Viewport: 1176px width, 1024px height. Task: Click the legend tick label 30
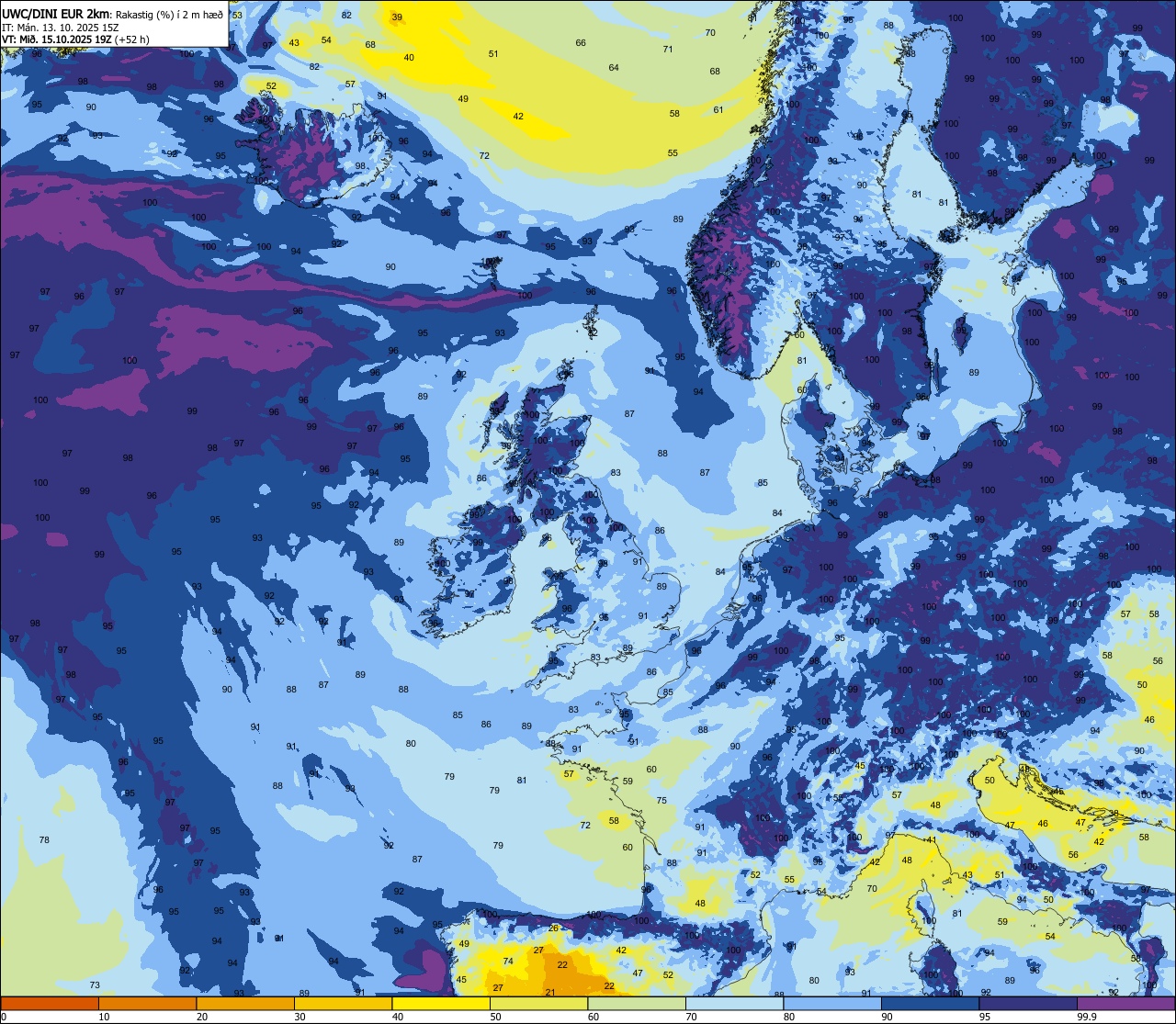300,1017
